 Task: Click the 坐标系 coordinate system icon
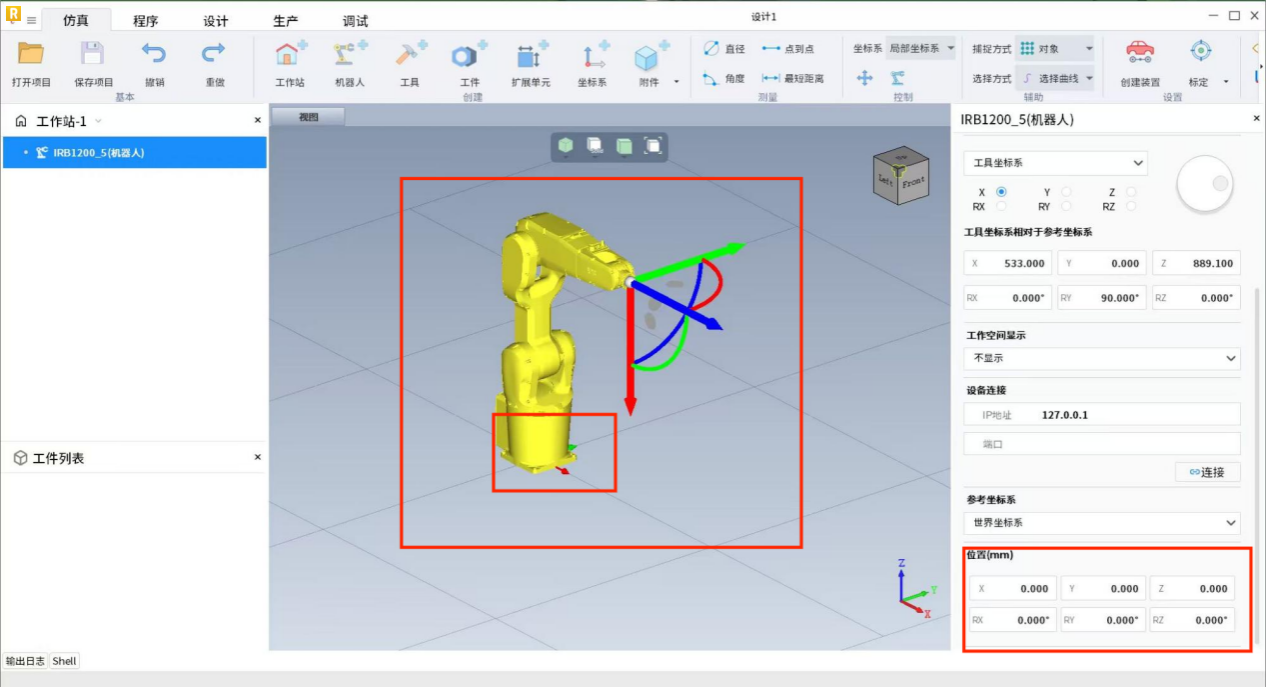pos(592,56)
